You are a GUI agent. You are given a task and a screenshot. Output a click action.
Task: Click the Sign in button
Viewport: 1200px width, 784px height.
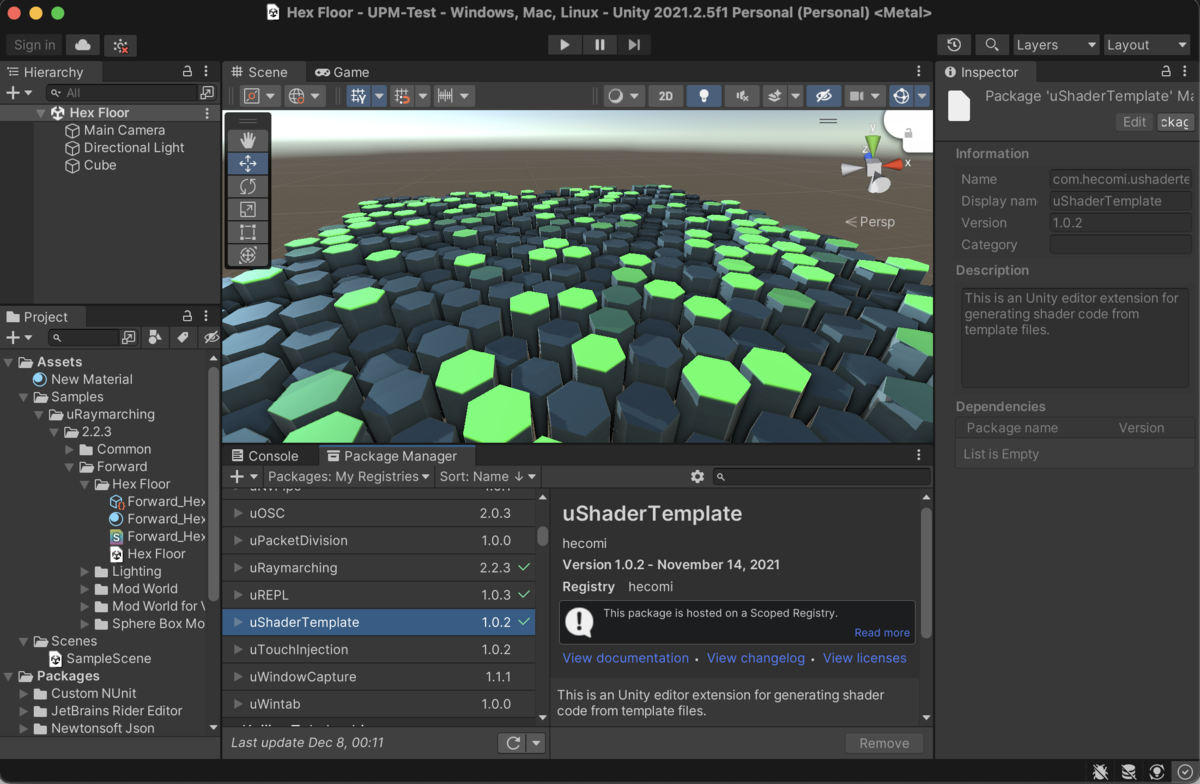(x=35, y=45)
